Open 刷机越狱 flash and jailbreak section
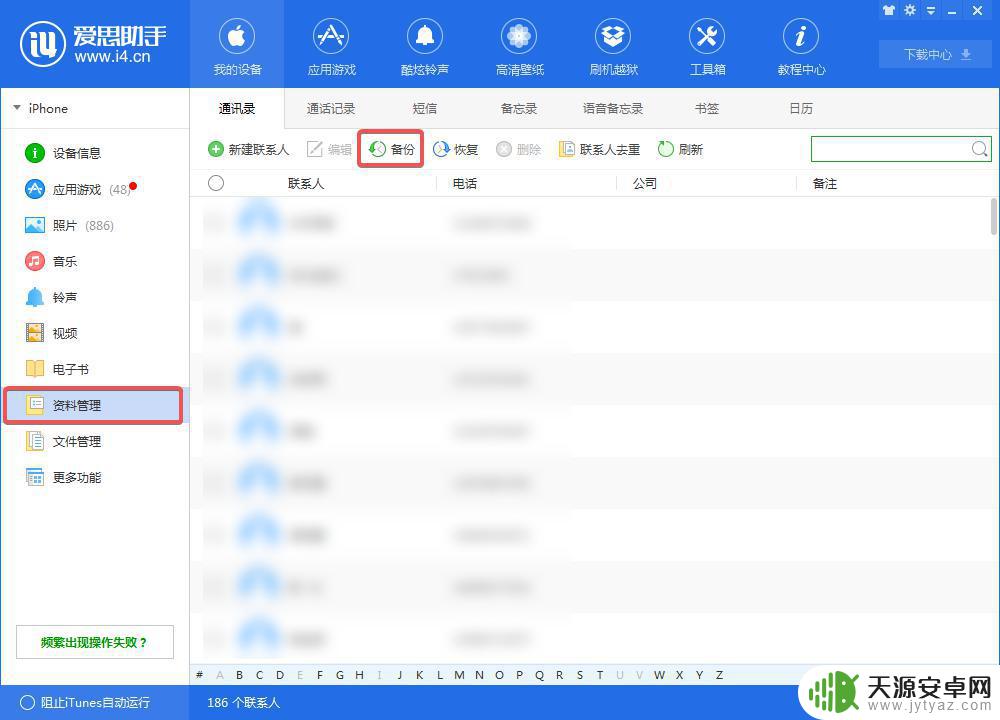The height and width of the screenshot is (720, 1000). click(x=613, y=45)
